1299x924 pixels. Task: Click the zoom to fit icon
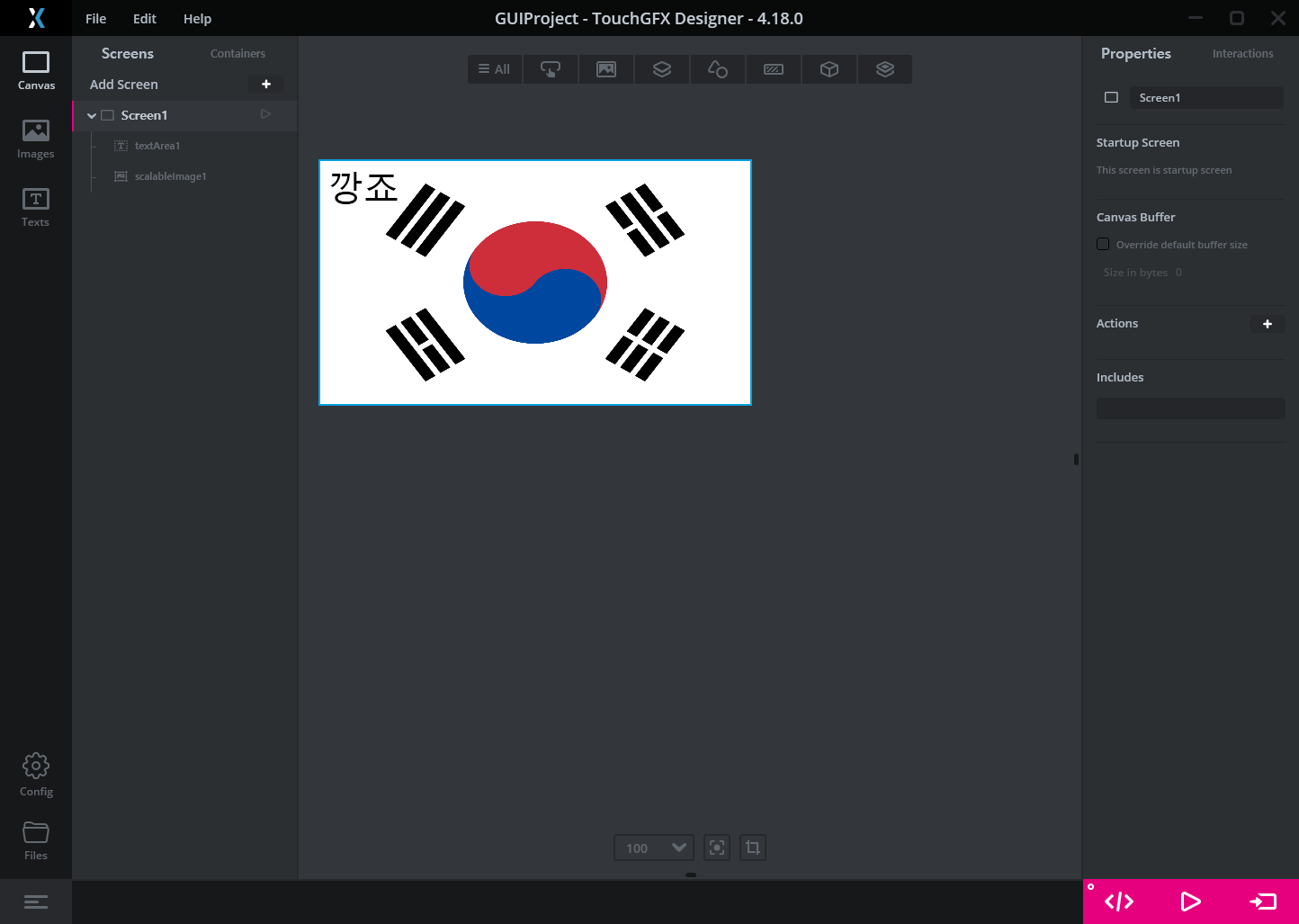717,848
